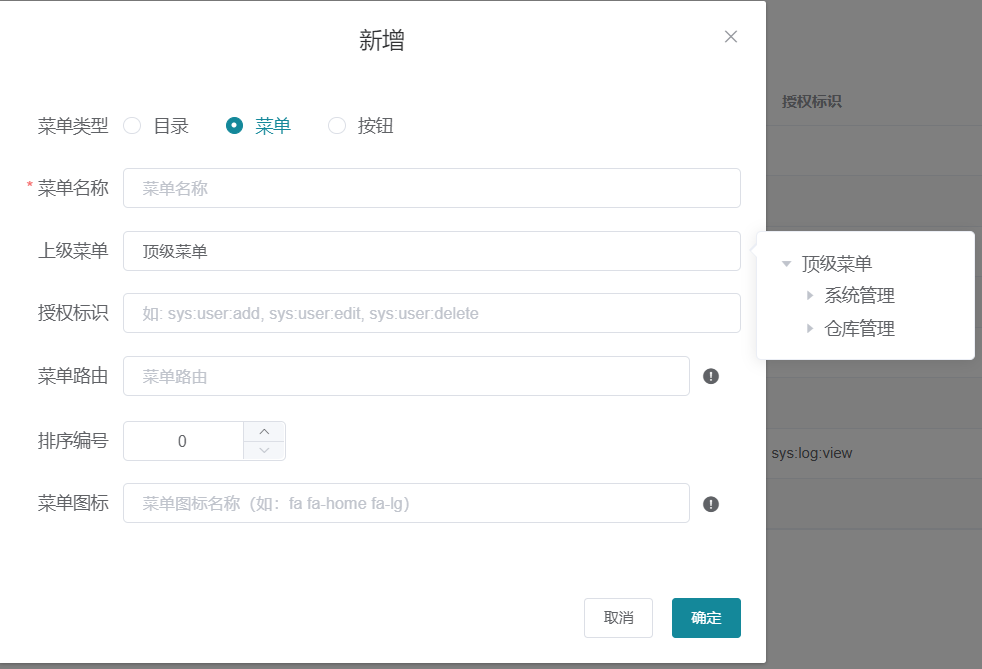The image size is (982, 669).
Task: Close the 新增 dialog with the X icon
Action: pyautogui.click(x=731, y=36)
